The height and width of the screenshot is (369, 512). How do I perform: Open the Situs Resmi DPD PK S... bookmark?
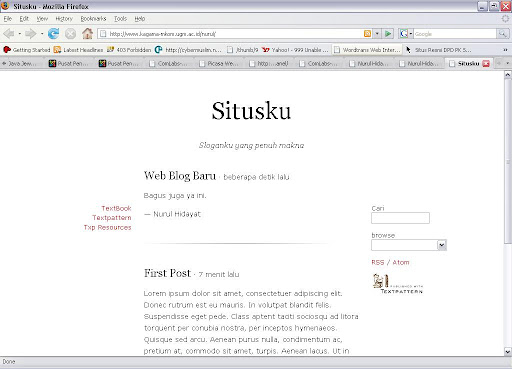pyautogui.click(x=438, y=50)
